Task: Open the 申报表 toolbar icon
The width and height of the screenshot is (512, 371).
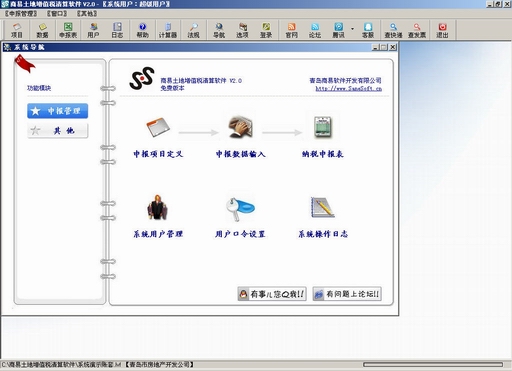Action: point(68,30)
